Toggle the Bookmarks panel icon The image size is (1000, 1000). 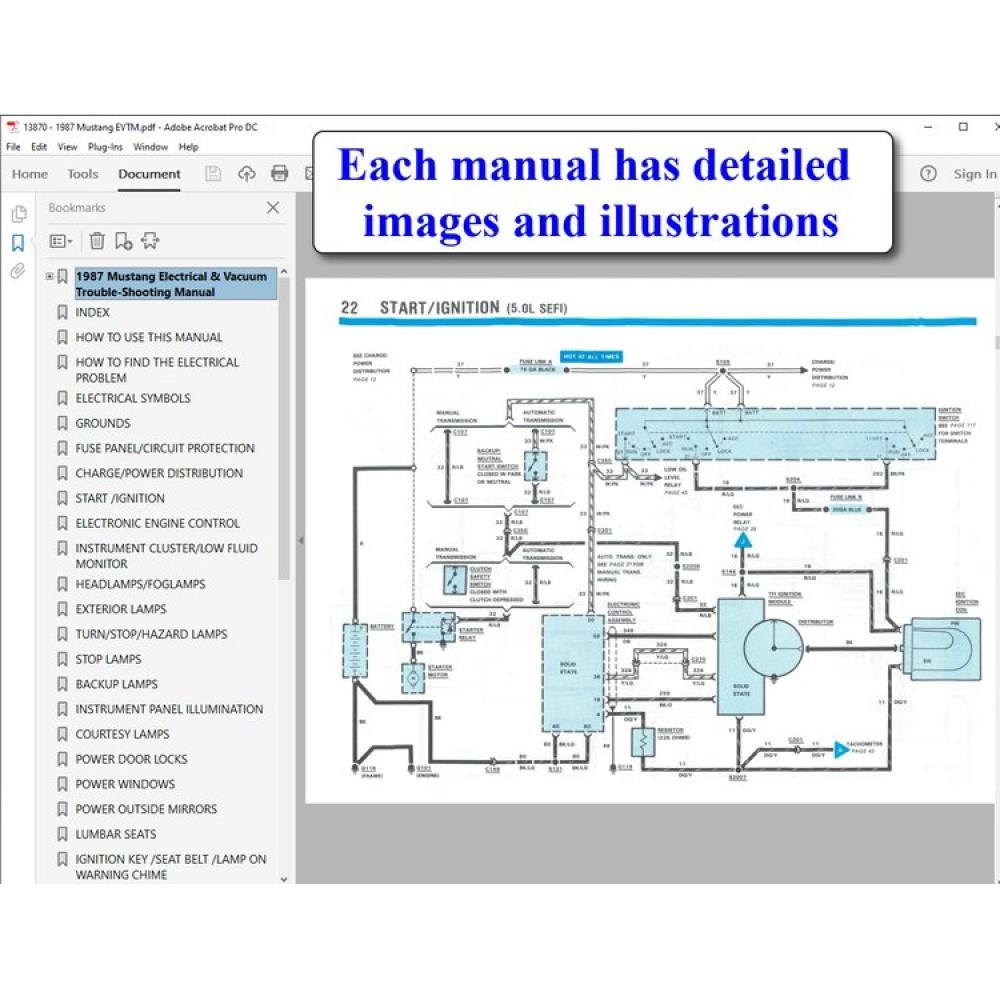[18, 242]
